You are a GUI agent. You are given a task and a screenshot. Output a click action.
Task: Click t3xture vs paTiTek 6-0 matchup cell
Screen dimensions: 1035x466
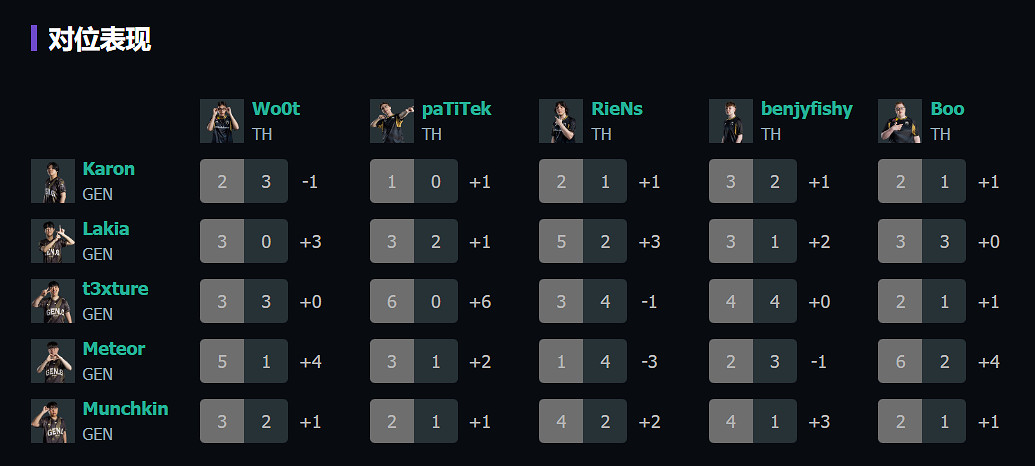414,301
